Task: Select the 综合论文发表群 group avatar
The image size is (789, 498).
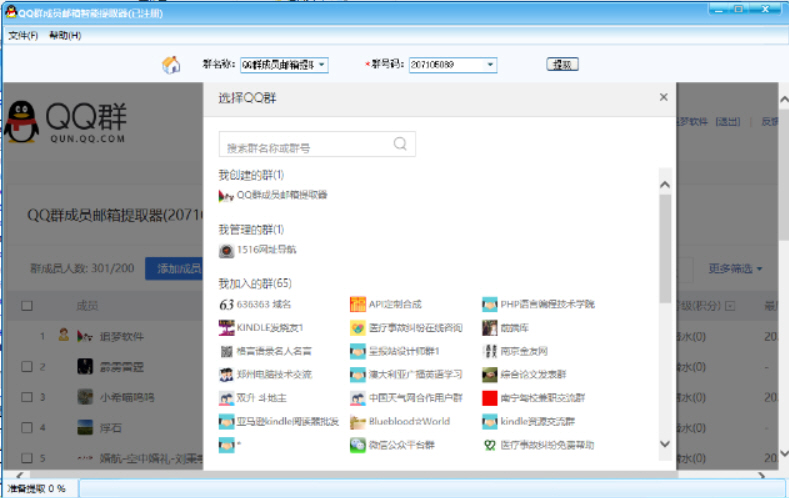Action: [490, 375]
